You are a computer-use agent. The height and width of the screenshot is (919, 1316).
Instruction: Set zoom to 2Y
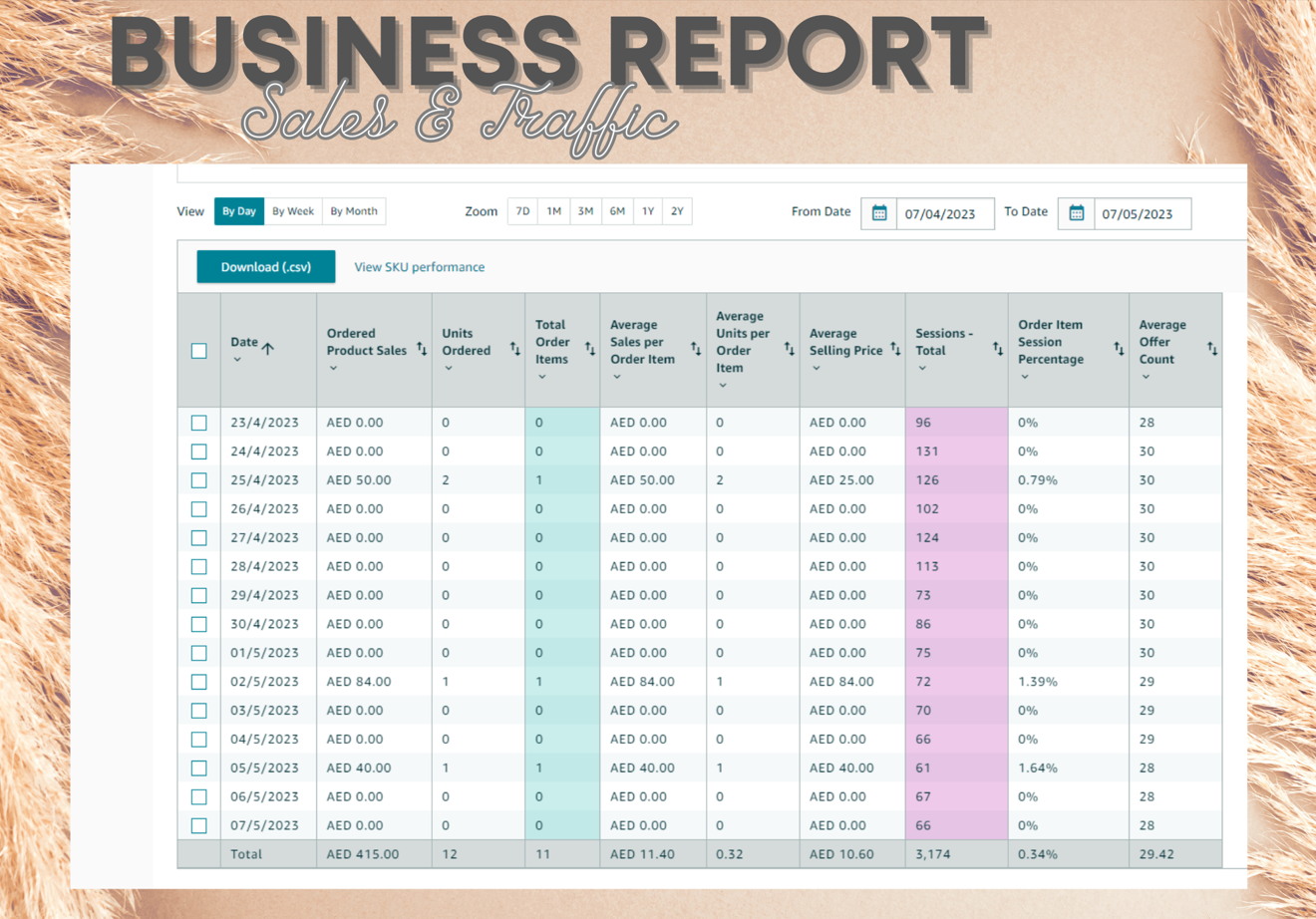click(677, 211)
